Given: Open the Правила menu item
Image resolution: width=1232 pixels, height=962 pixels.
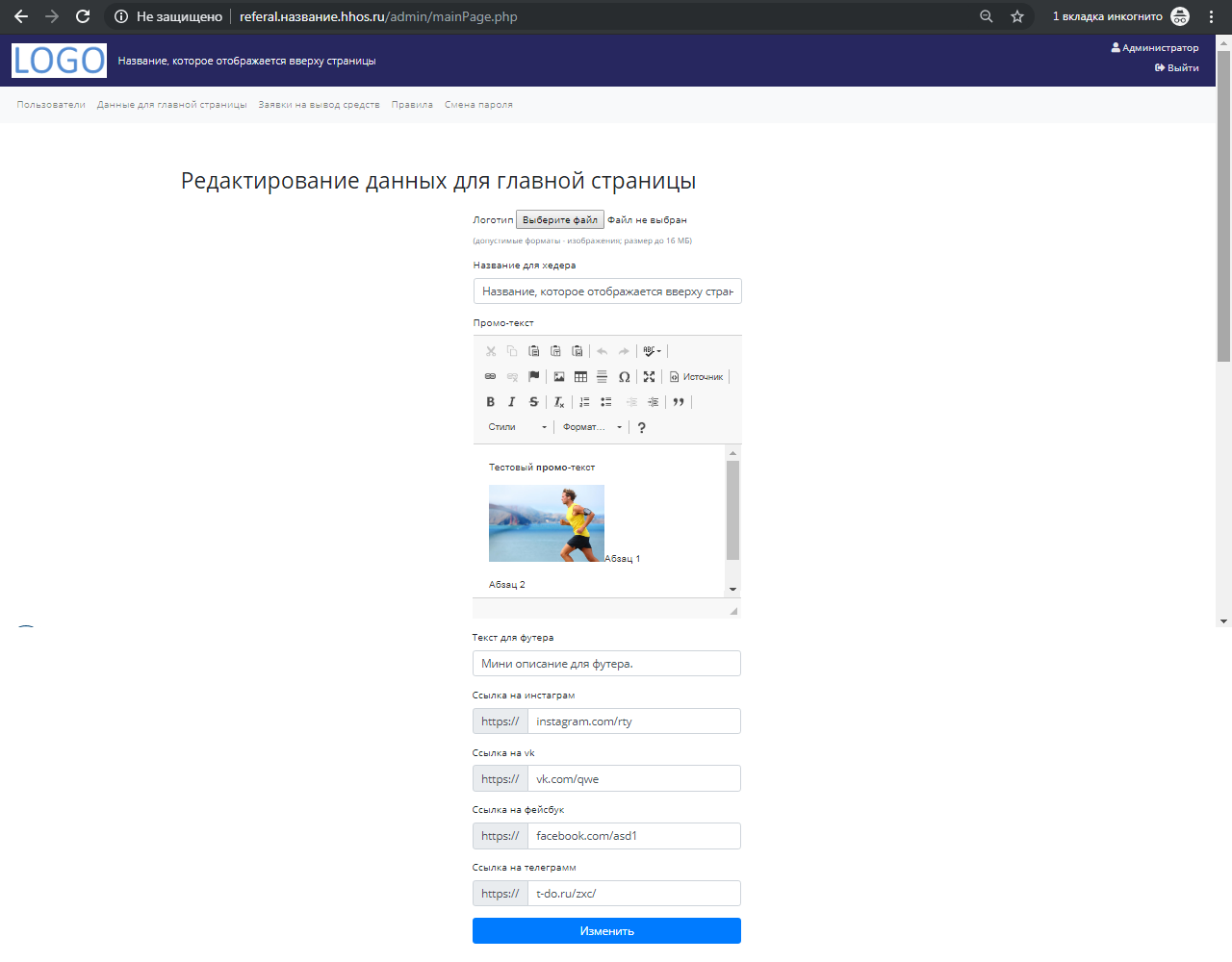Looking at the screenshot, I should point(412,105).
